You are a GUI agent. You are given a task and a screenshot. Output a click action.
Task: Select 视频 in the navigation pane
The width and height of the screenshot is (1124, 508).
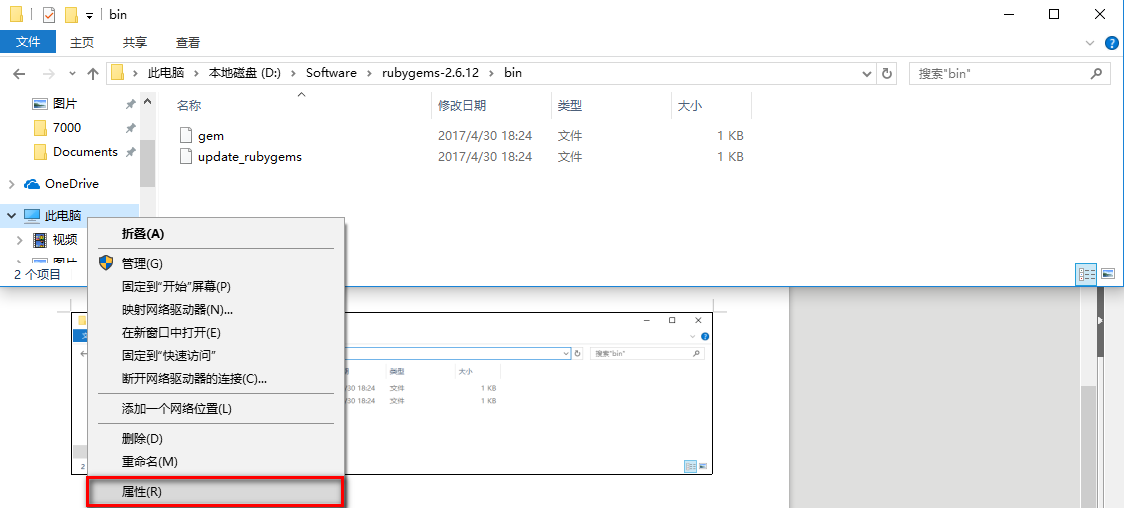point(65,239)
